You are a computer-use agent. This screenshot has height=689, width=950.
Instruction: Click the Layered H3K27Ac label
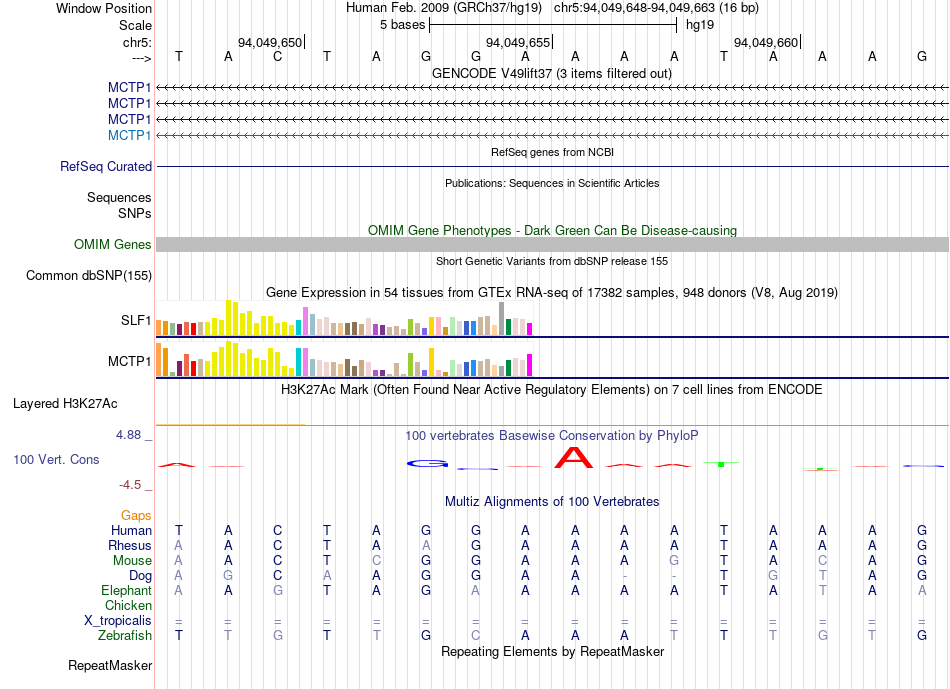[x=65, y=404]
